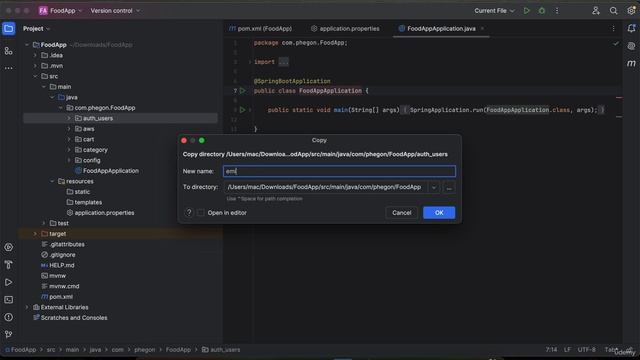Open Code With Me user icon

(596, 11)
